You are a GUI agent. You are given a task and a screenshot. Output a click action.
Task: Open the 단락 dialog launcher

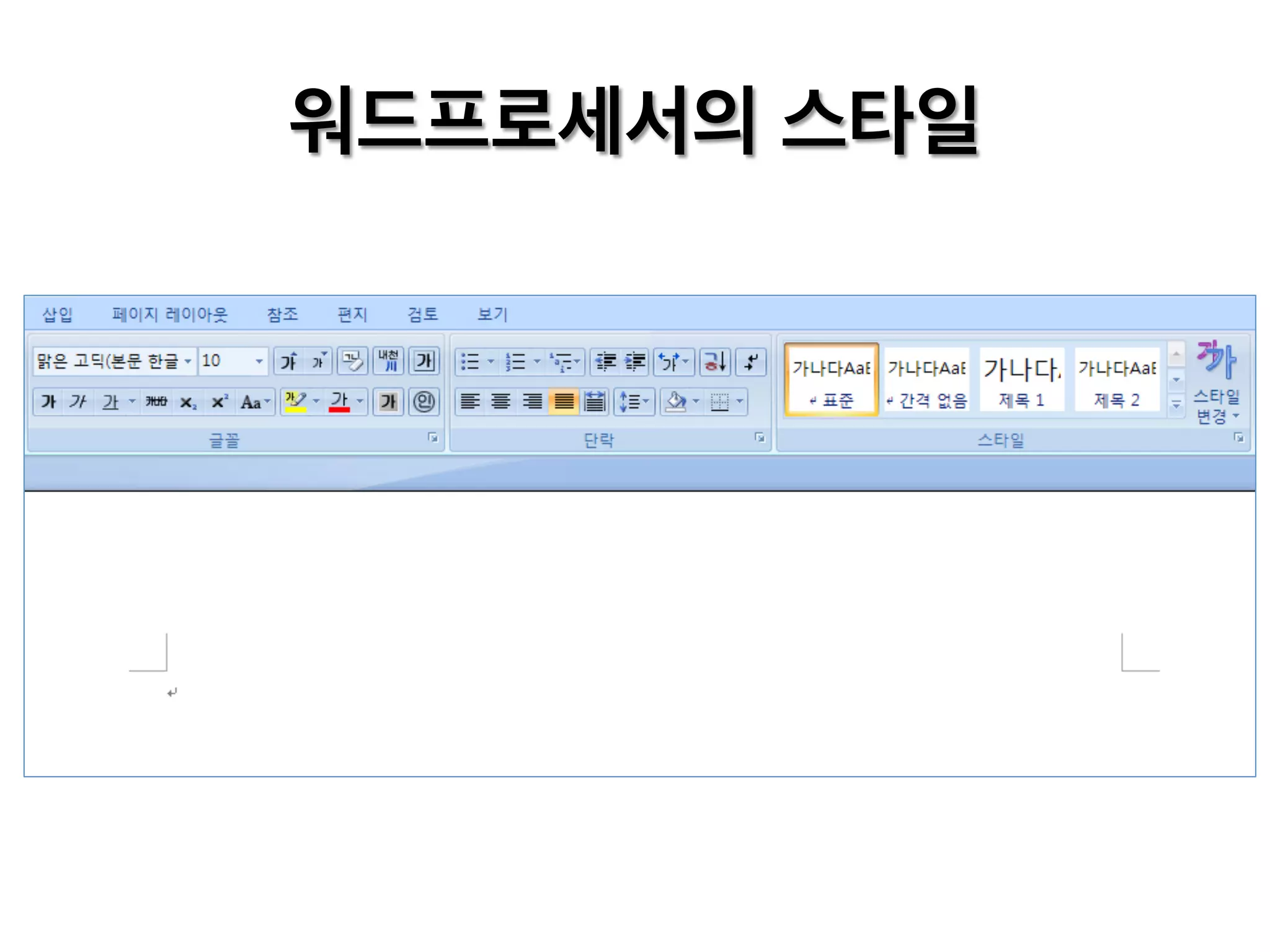760,438
